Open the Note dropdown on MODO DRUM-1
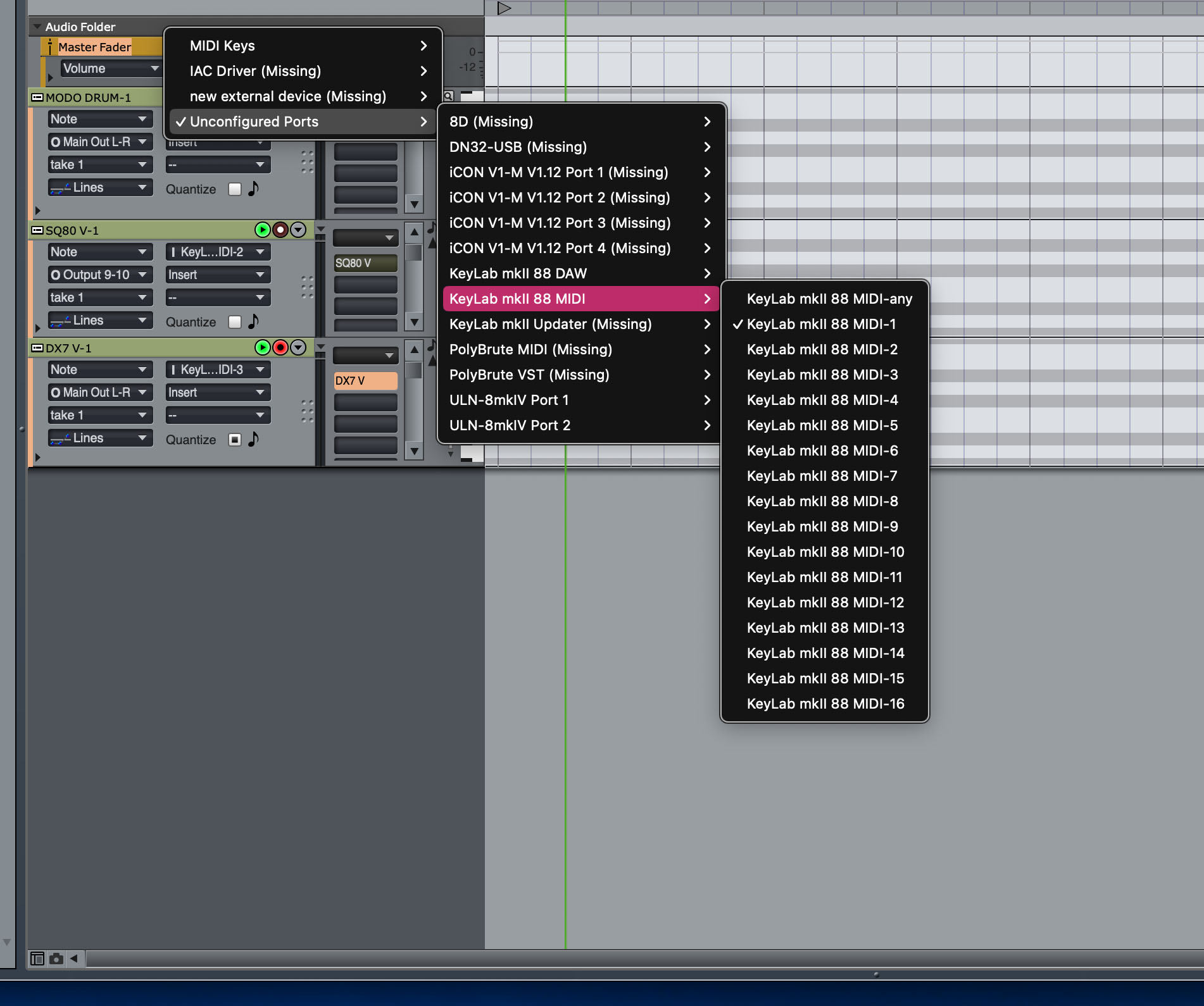Image resolution: width=1204 pixels, height=1006 pixels. point(100,119)
